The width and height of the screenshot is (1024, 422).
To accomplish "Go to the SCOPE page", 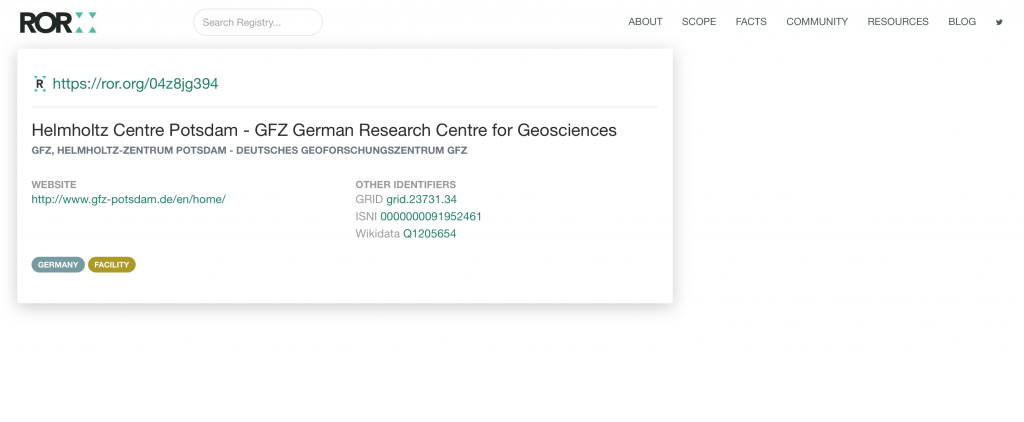I will [699, 22].
